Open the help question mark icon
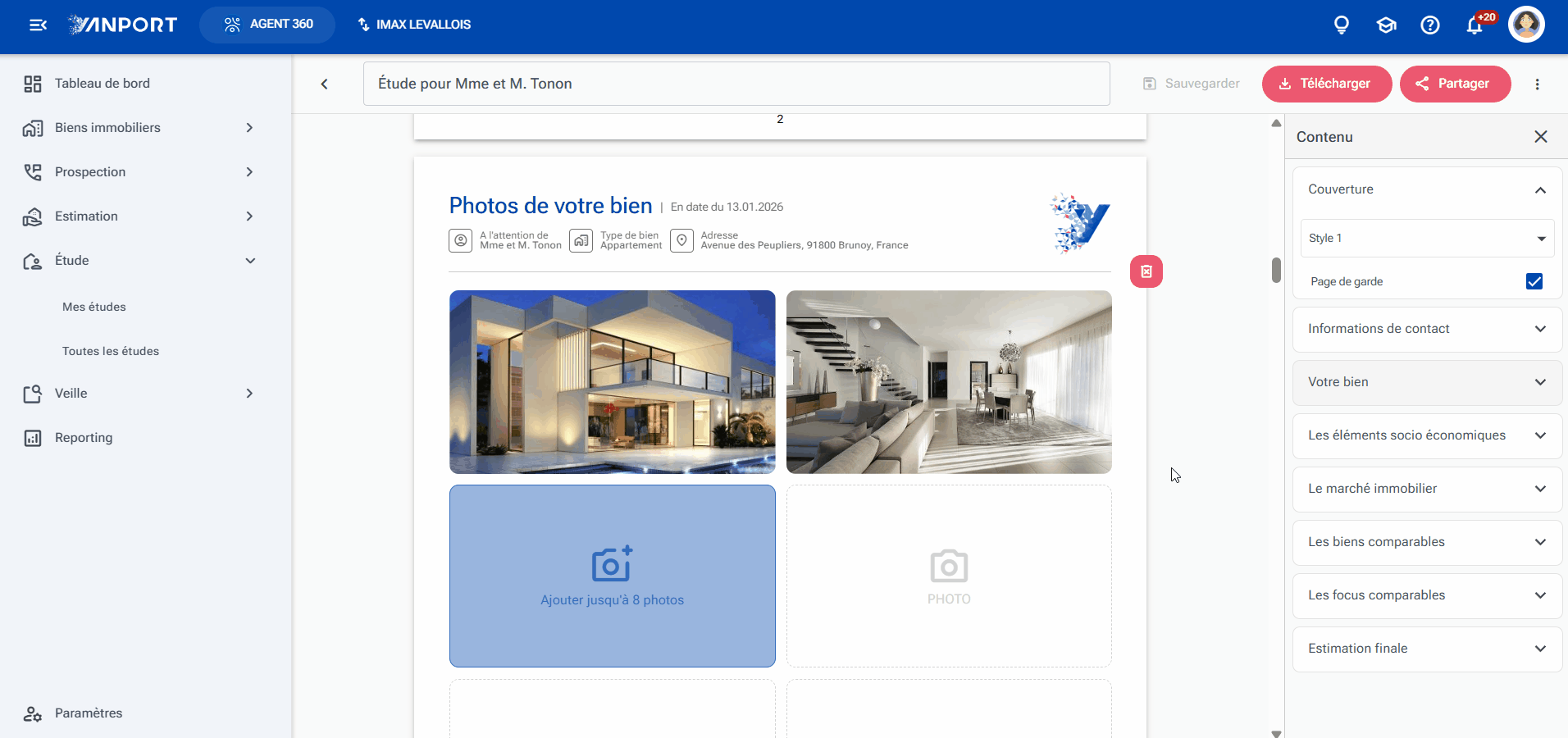The height and width of the screenshot is (738, 1568). click(1430, 25)
